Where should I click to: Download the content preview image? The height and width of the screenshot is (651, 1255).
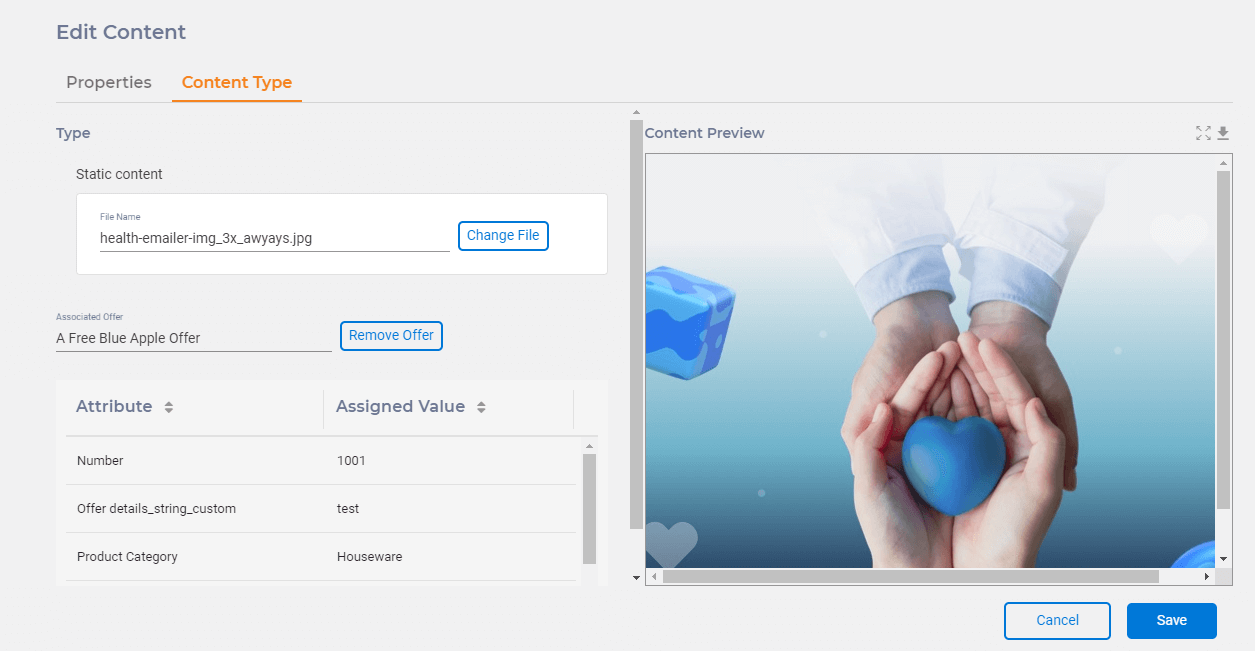1223,133
